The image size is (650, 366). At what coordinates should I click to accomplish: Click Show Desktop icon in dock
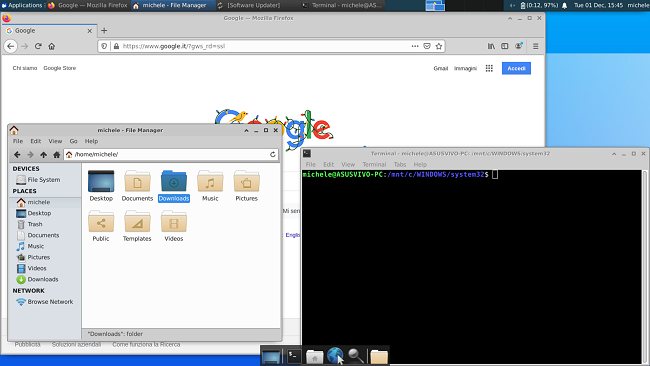point(272,356)
